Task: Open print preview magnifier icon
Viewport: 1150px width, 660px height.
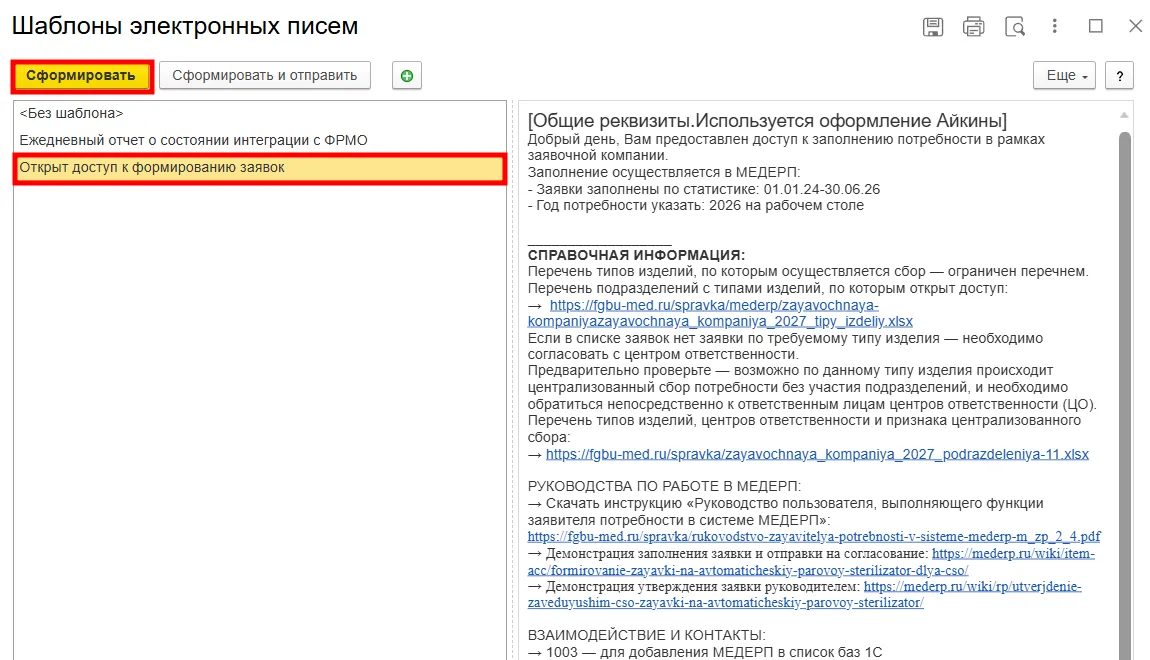Action: click(1015, 27)
